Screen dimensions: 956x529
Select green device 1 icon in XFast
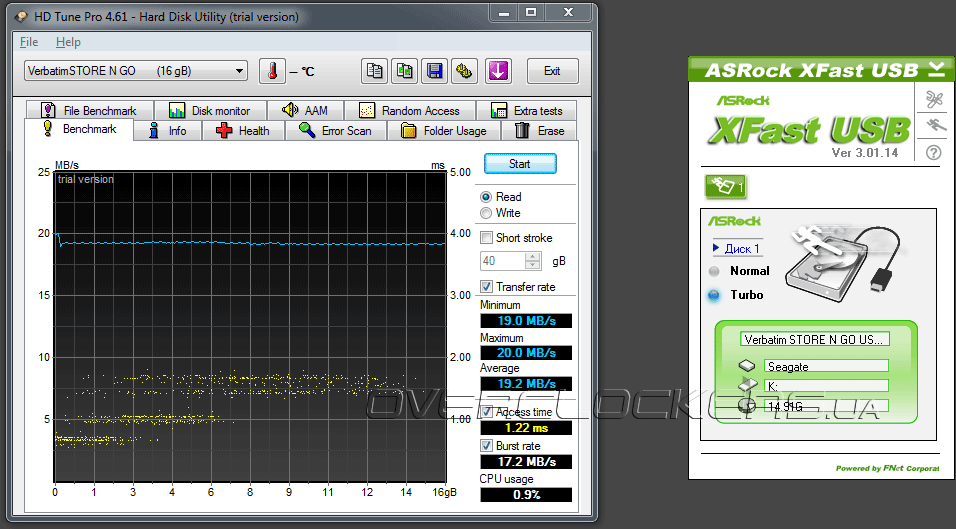726,186
